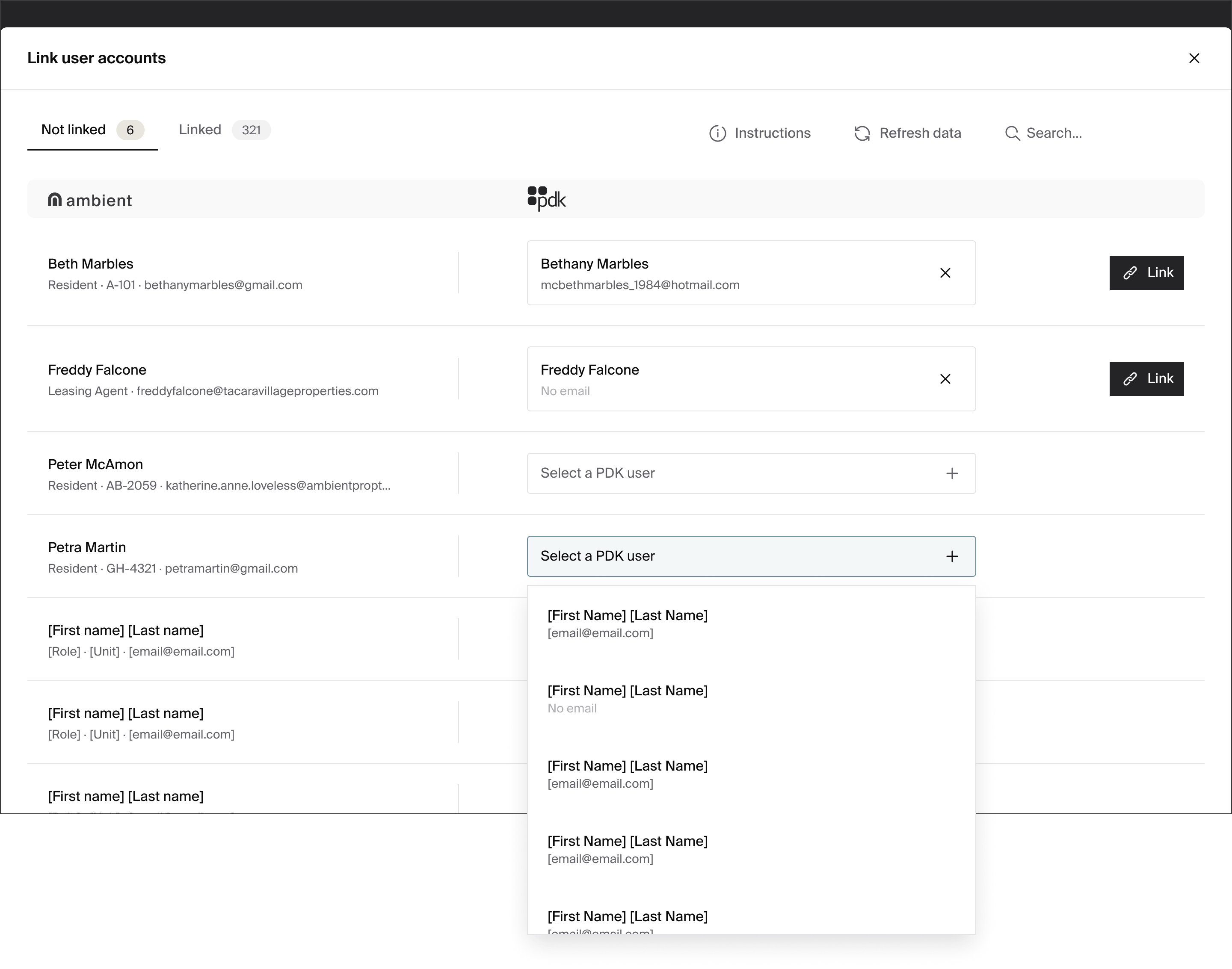Click the Instructions info icon
1232x969 pixels.
(717, 133)
